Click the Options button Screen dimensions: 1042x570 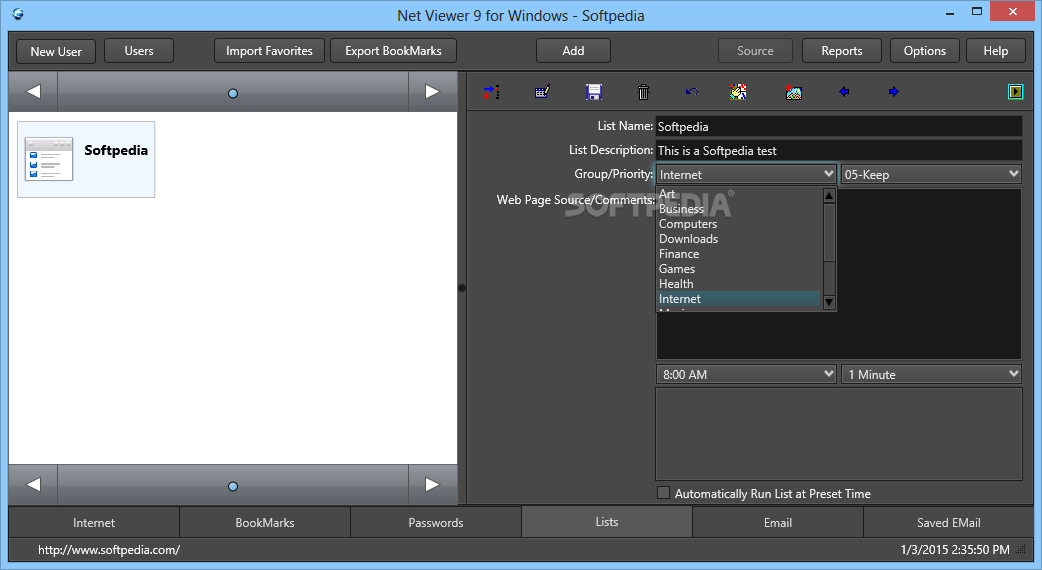coord(924,50)
